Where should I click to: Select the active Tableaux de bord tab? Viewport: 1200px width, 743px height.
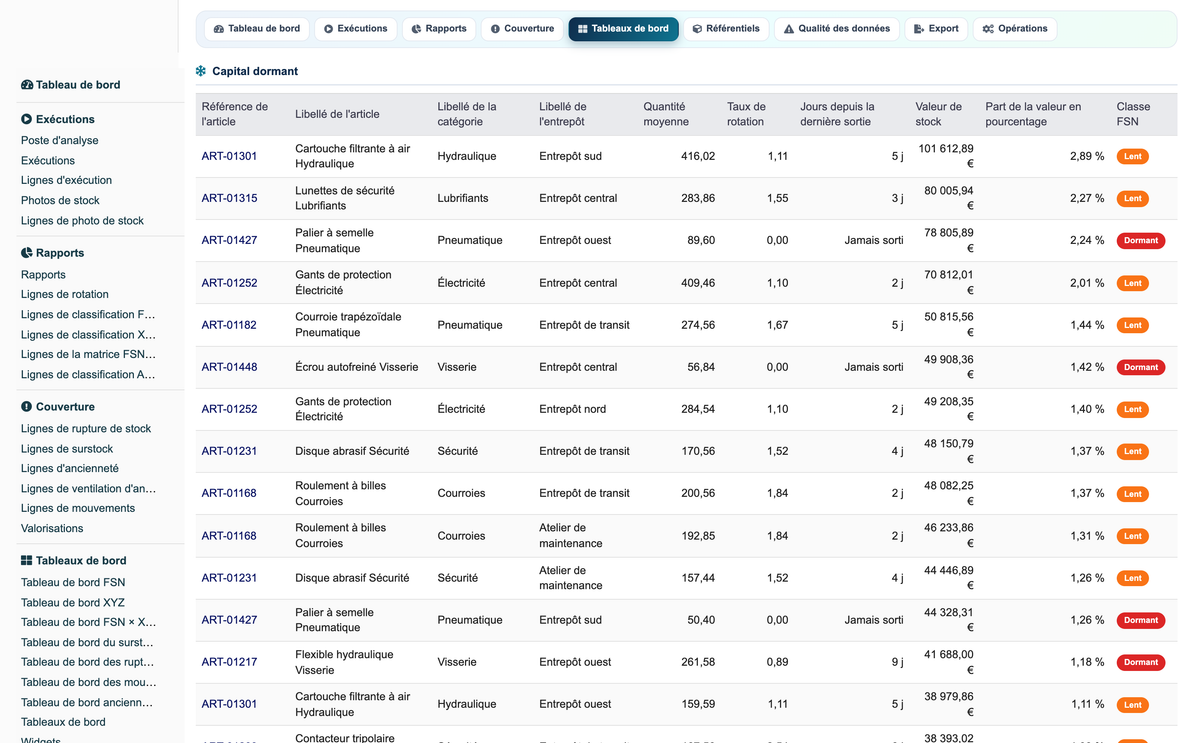623,29
